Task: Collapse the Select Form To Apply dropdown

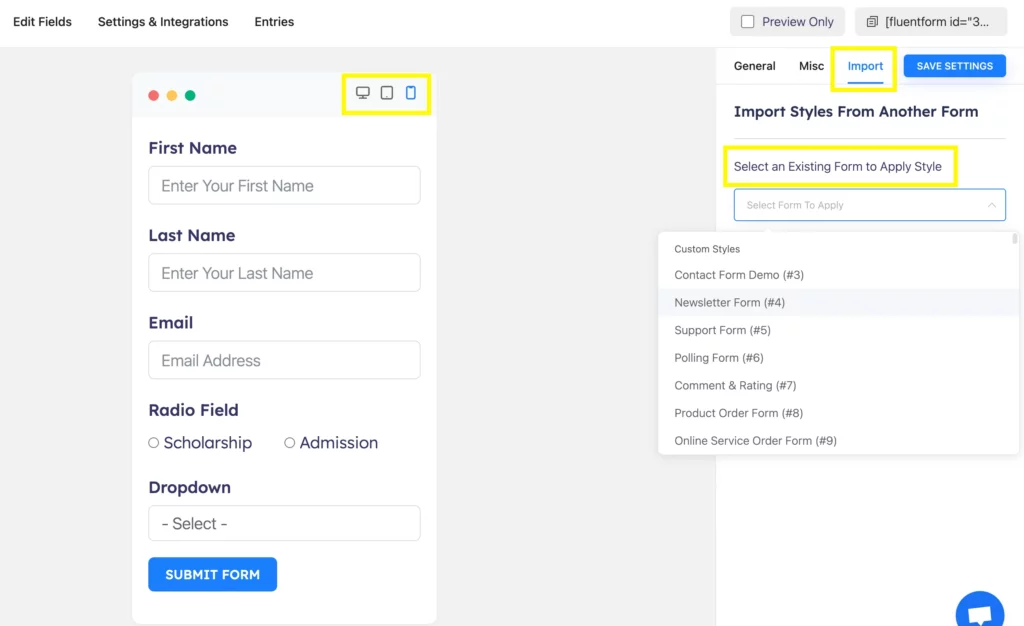Action: click(x=991, y=205)
